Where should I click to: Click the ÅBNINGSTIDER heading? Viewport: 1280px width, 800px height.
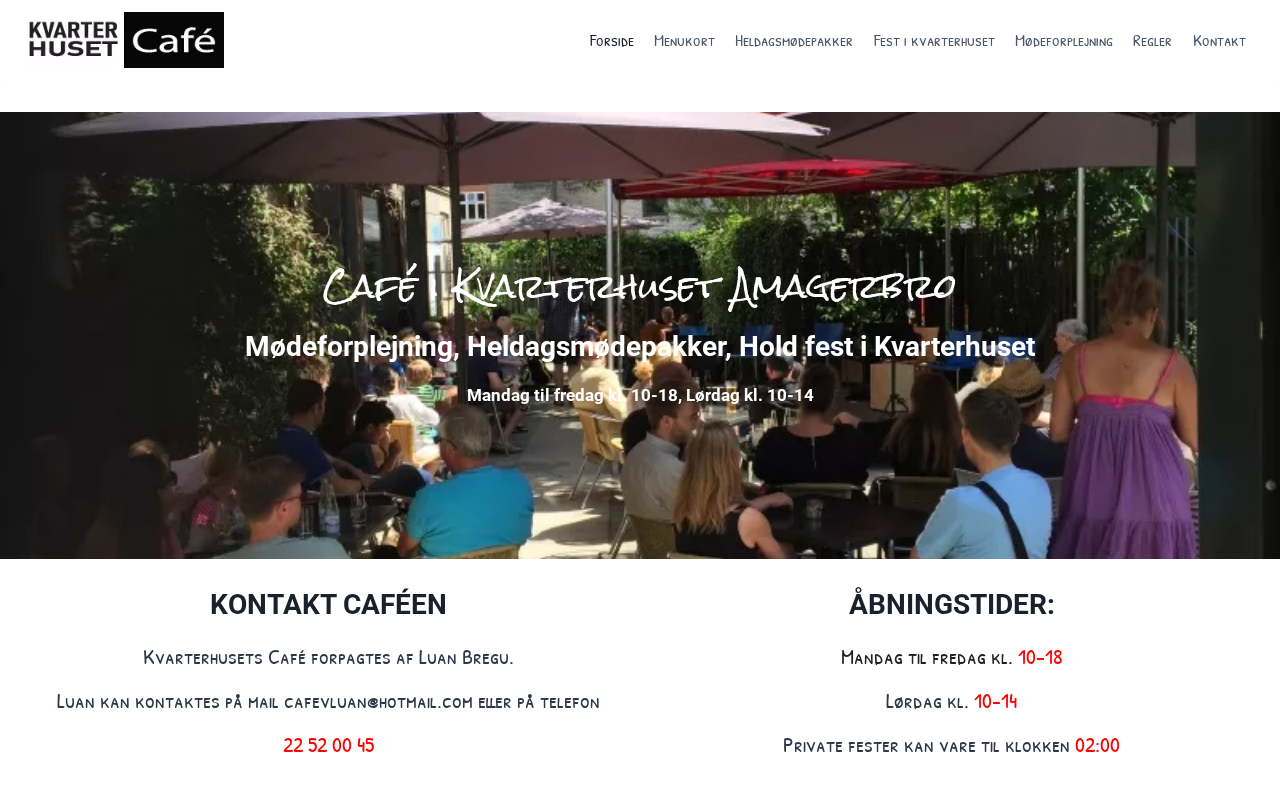pos(952,604)
